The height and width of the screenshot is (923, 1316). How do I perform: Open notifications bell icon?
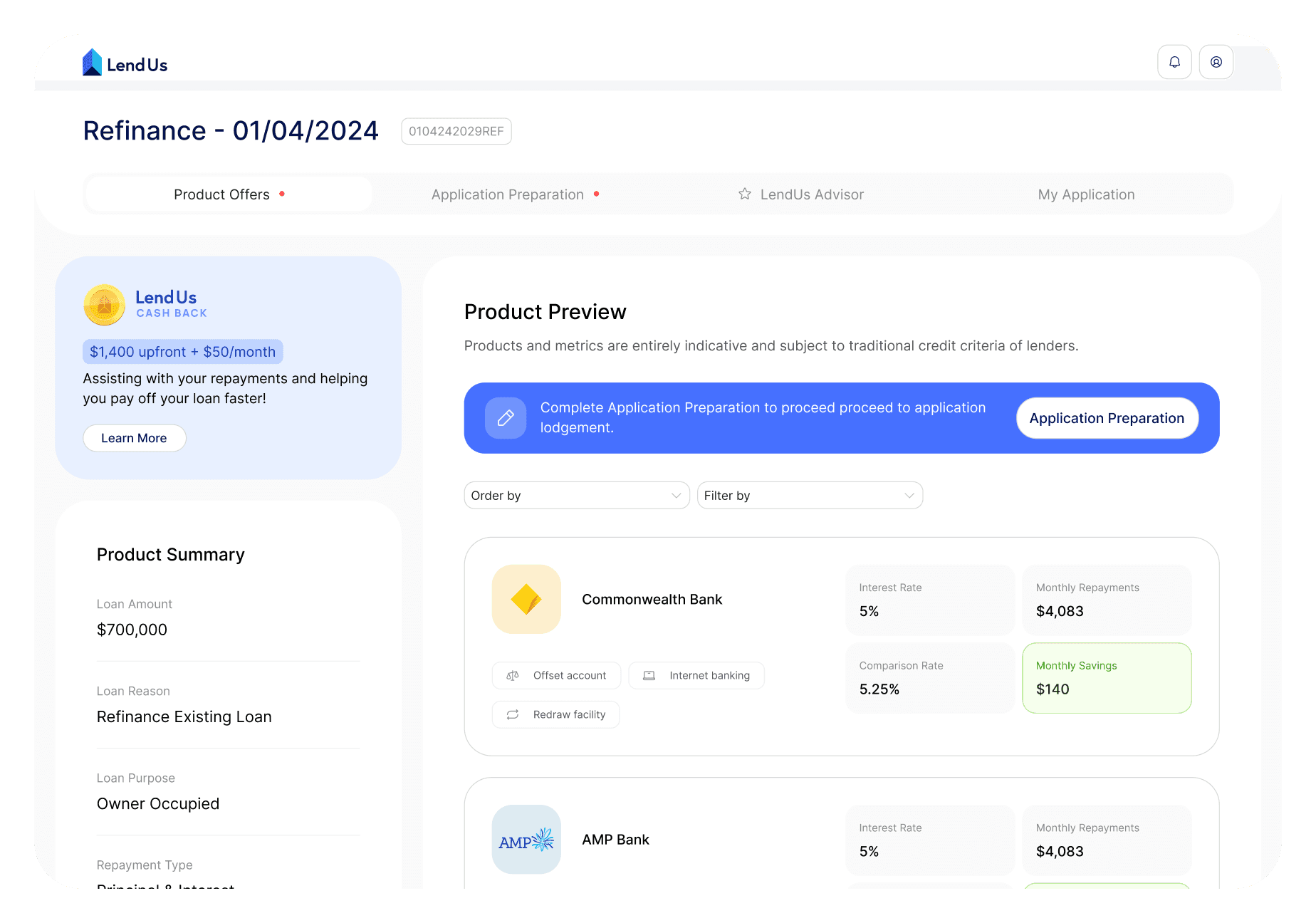[x=1174, y=62]
